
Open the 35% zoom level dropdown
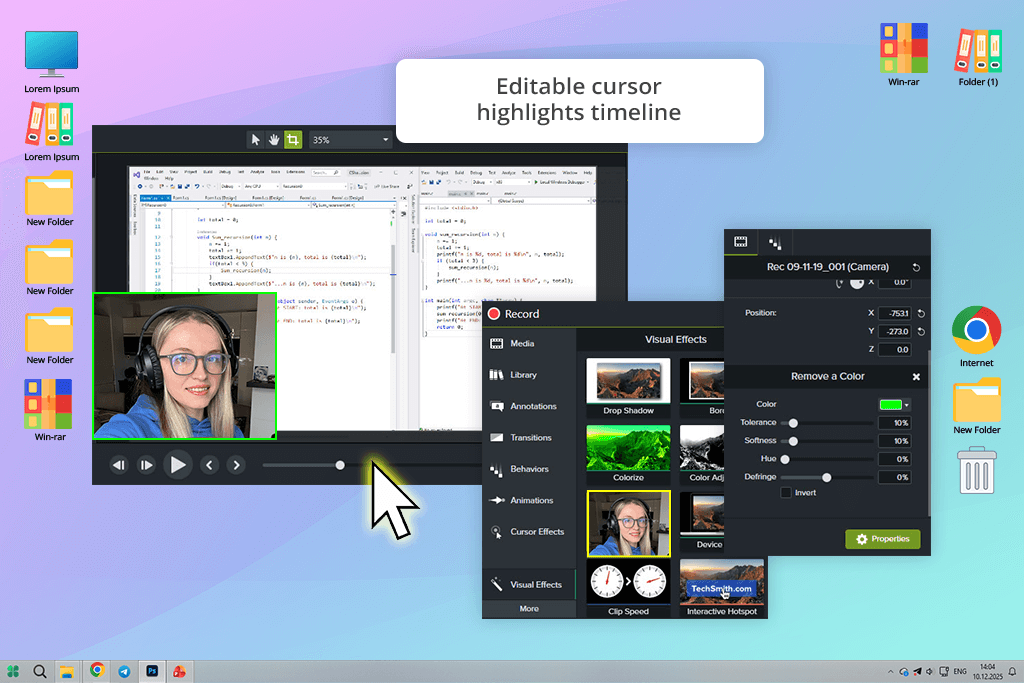(350, 140)
